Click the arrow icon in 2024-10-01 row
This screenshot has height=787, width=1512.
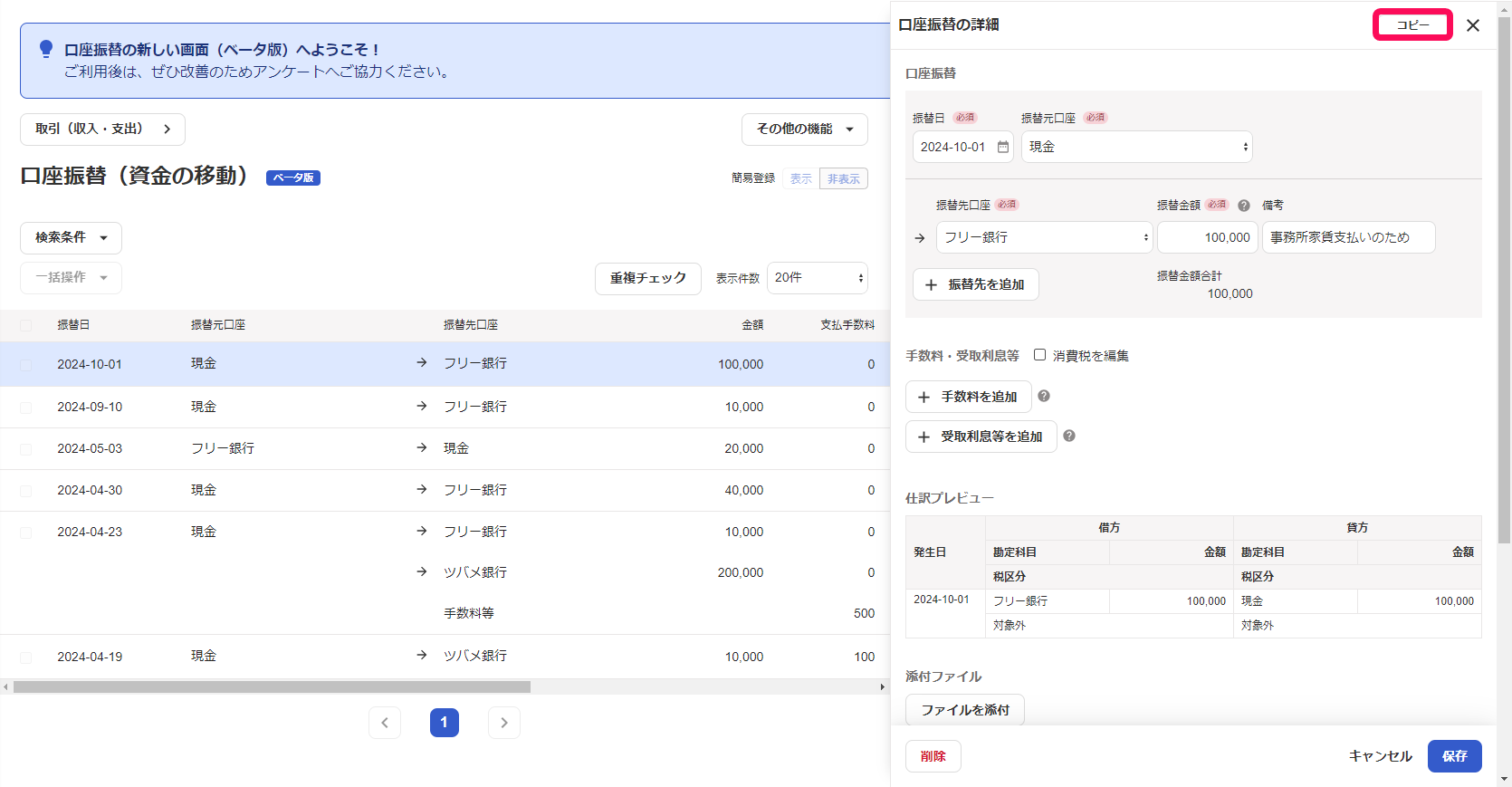coord(422,362)
